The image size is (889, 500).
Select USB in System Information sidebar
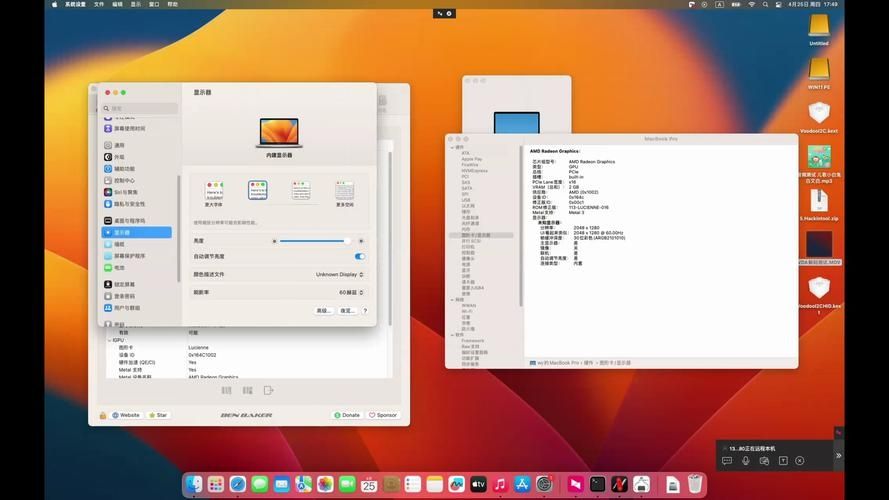(466, 200)
